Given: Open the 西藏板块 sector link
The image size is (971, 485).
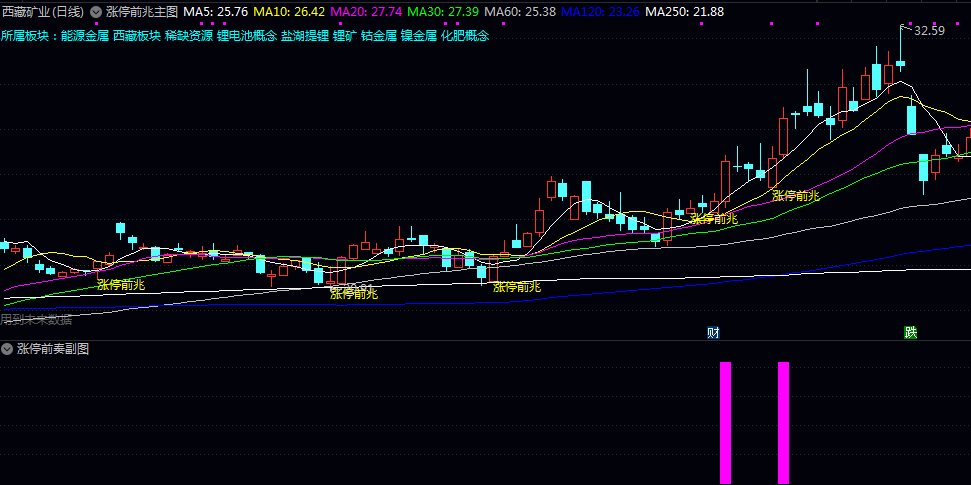Looking at the screenshot, I should [137, 36].
